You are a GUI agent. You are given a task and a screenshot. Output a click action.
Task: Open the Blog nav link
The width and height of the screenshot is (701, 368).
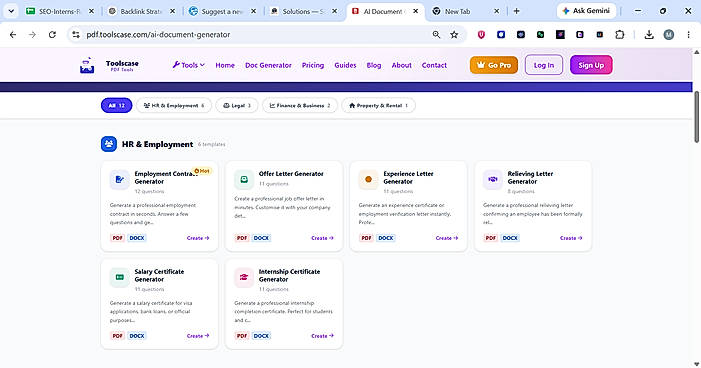pos(374,65)
